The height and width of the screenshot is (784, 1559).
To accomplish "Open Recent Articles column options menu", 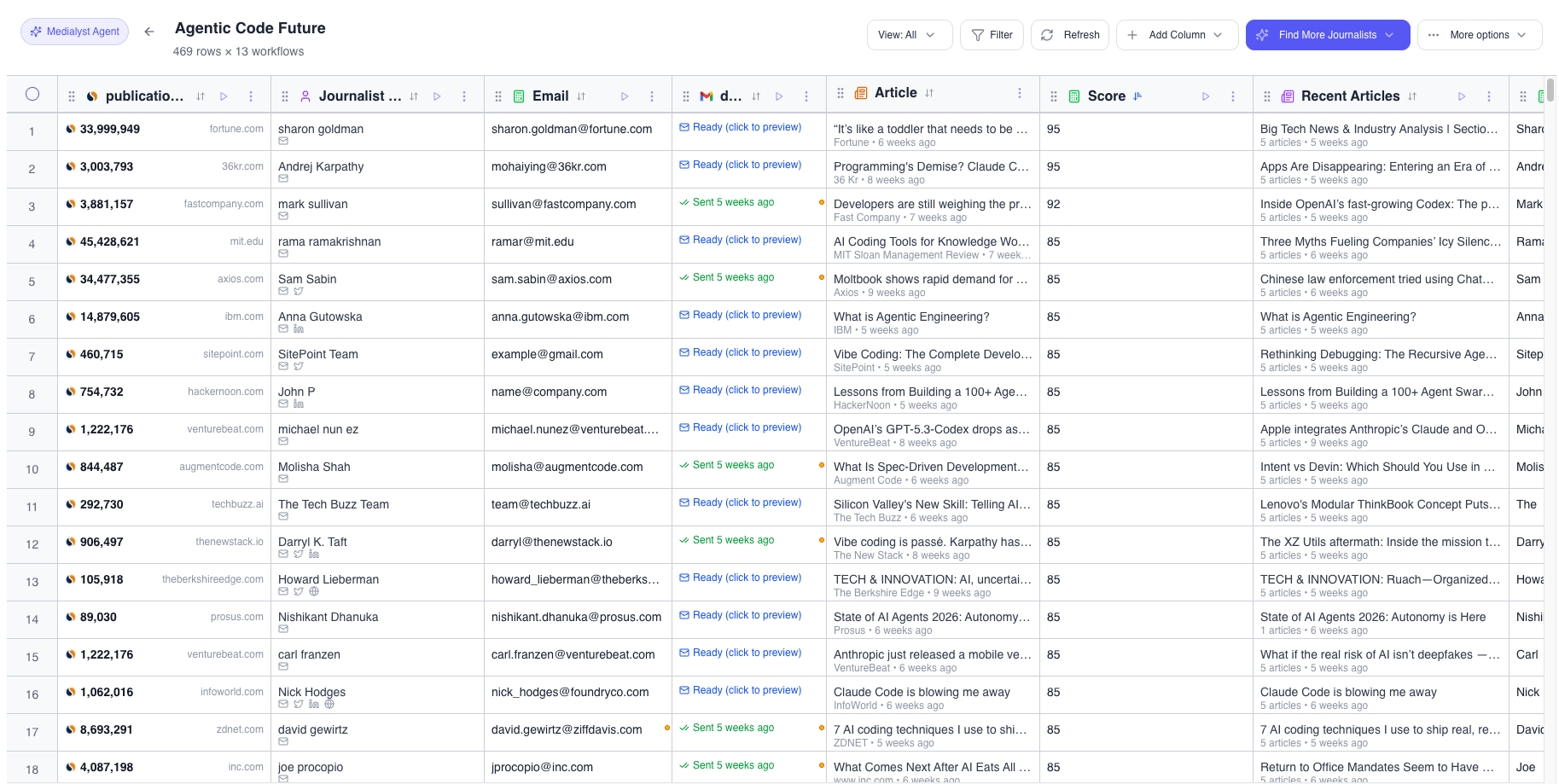I will [1489, 96].
